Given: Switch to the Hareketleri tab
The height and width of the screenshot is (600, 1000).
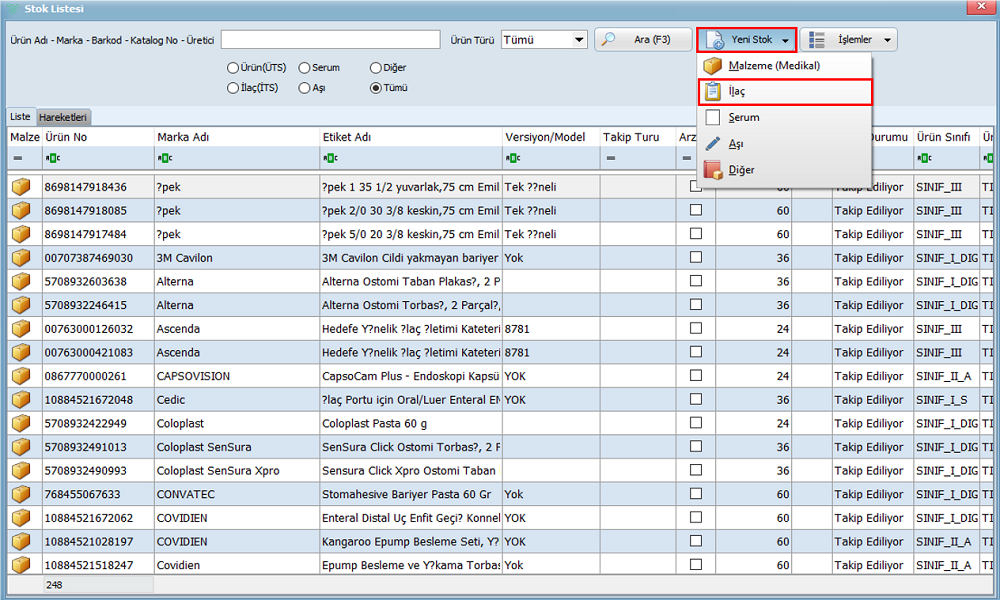Looking at the screenshot, I should [64, 117].
